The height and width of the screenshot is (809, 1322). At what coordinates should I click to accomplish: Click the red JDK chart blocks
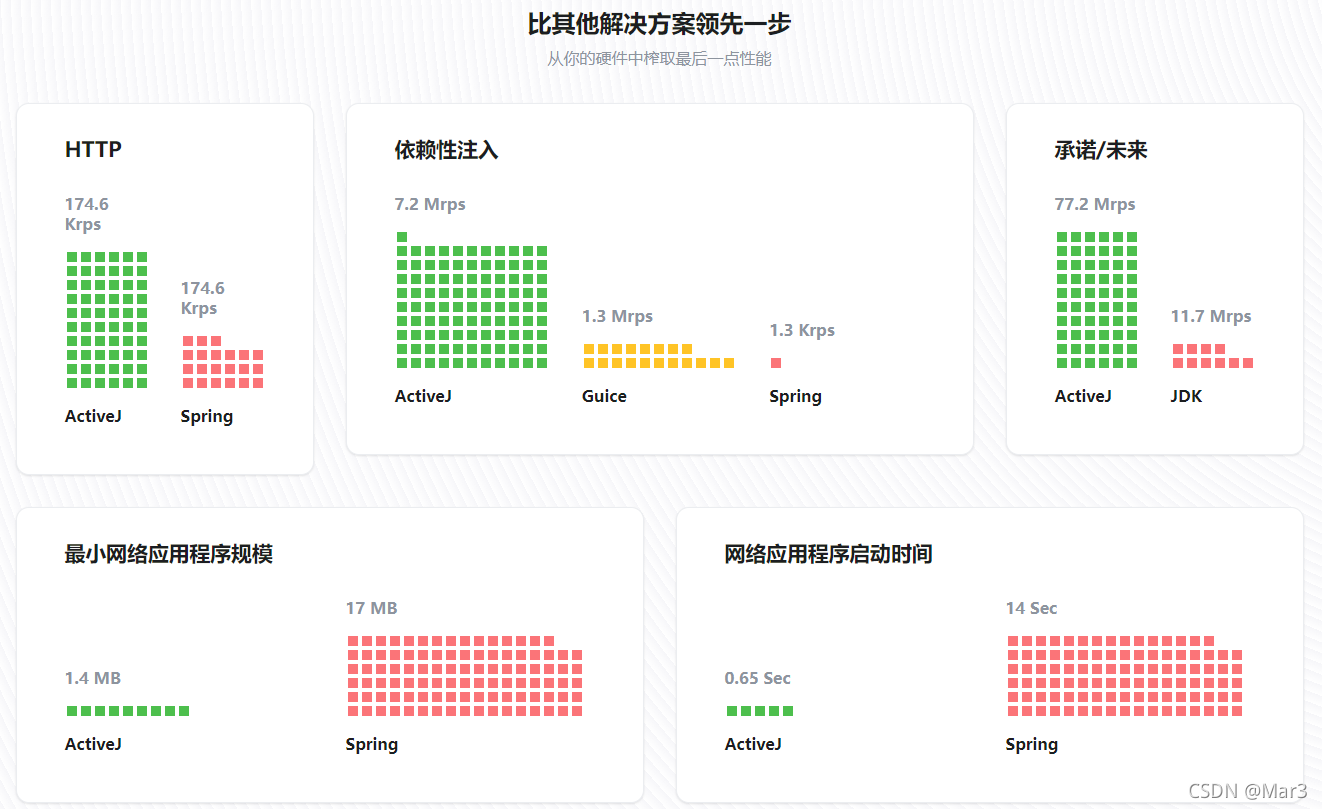1212,355
